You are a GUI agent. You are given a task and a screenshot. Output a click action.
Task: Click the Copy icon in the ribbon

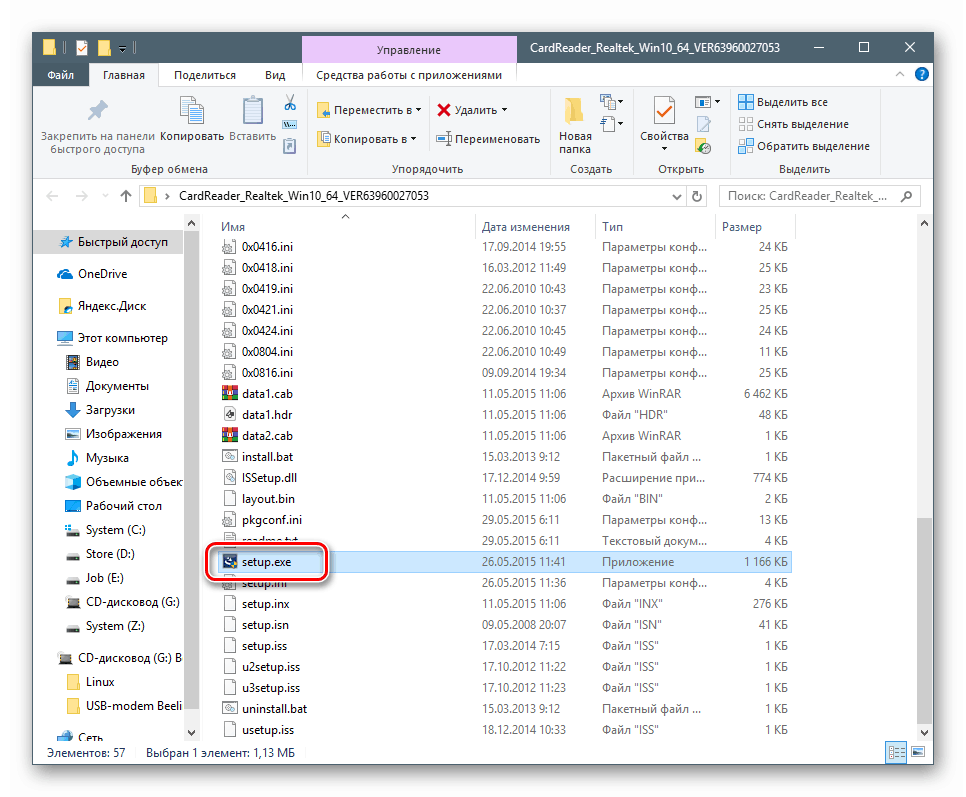click(192, 111)
